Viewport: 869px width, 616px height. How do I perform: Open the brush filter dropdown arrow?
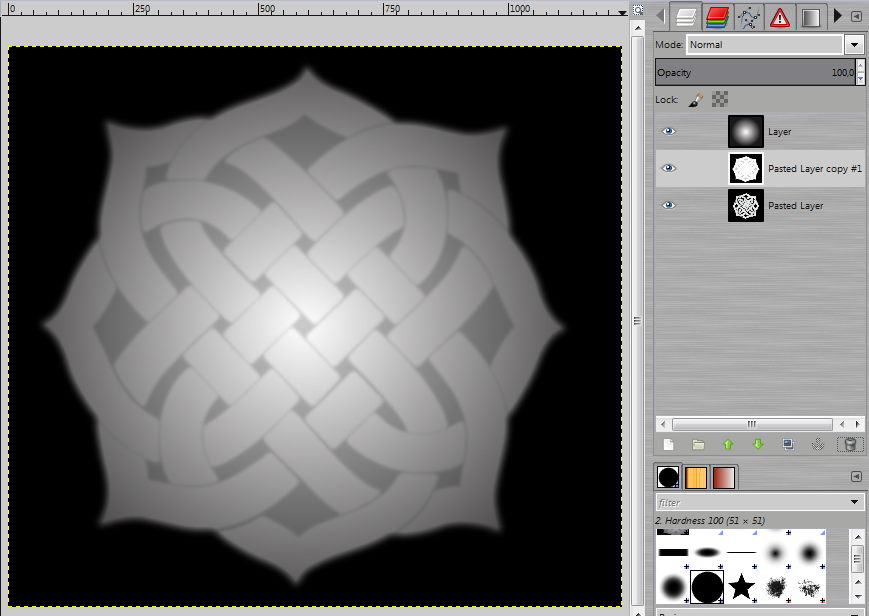[x=855, y=502]
